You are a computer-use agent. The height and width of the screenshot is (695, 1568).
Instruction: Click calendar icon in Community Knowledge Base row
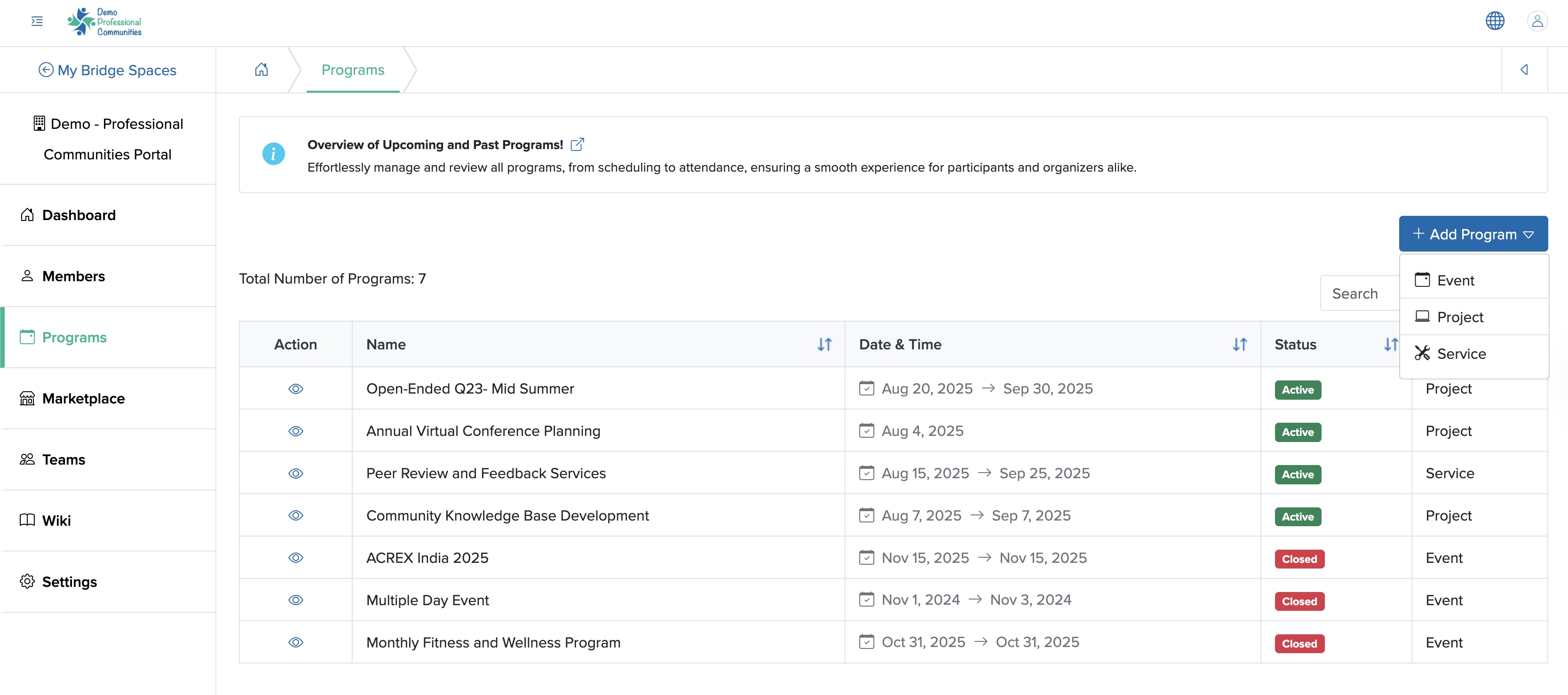pyautogui.click(x=866, y=515)
